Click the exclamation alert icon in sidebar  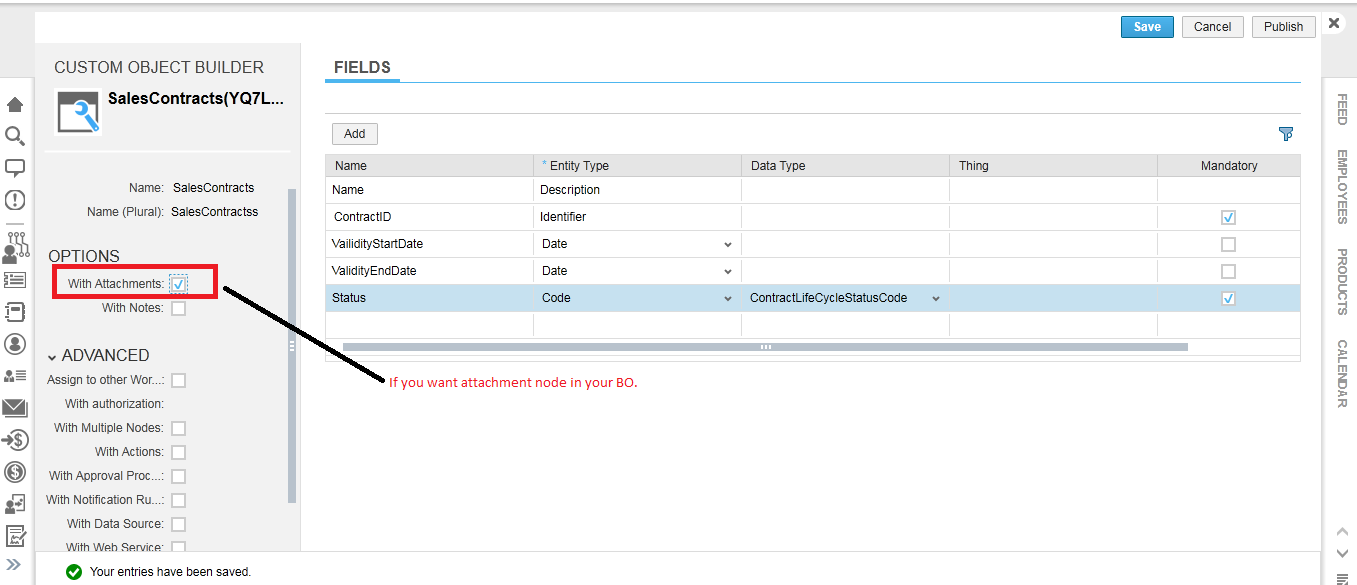(x=15, y=199)
